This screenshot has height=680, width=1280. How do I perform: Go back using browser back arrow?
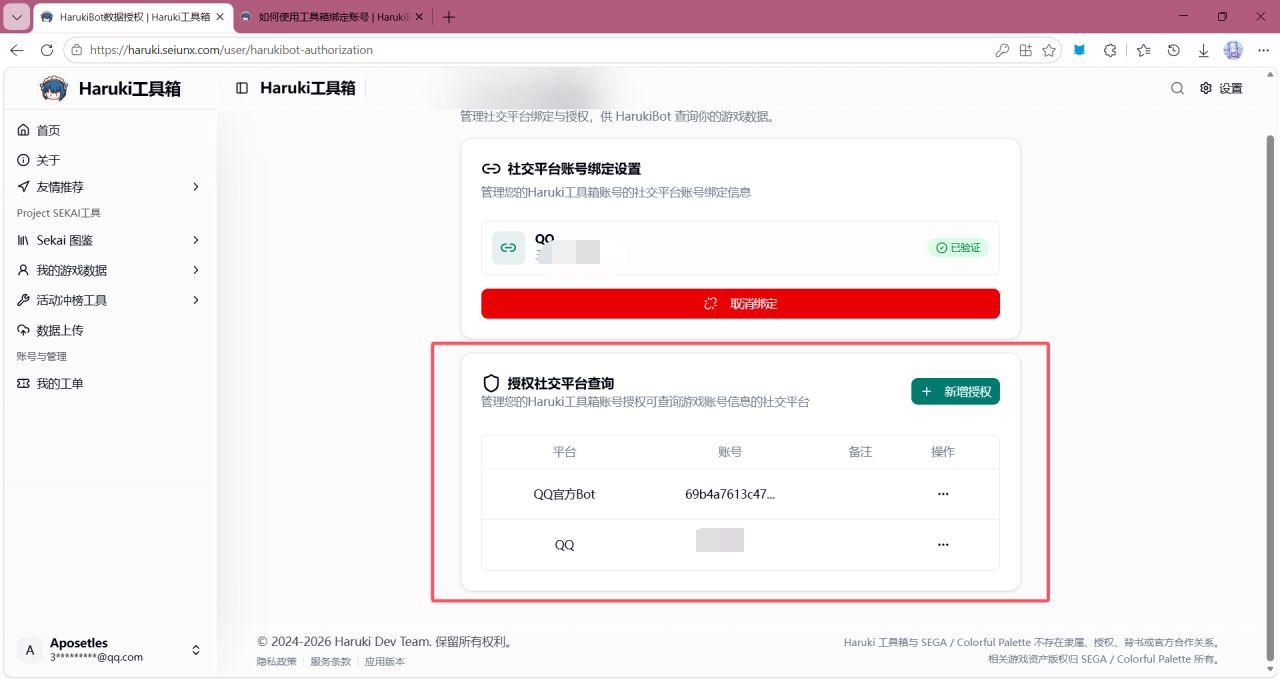click(x=17, y=50)
